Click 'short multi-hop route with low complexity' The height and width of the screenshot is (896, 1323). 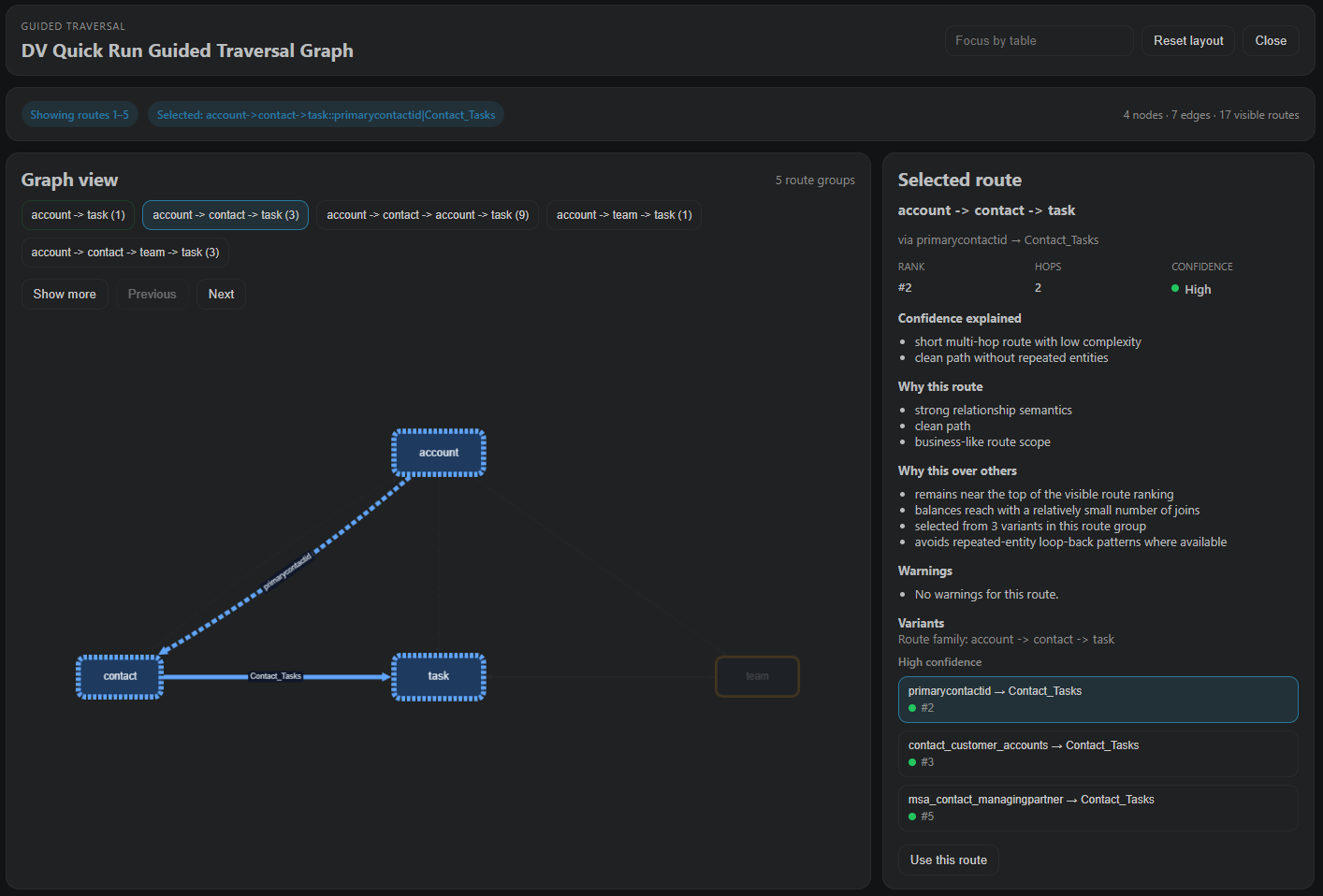(1027, 342)
